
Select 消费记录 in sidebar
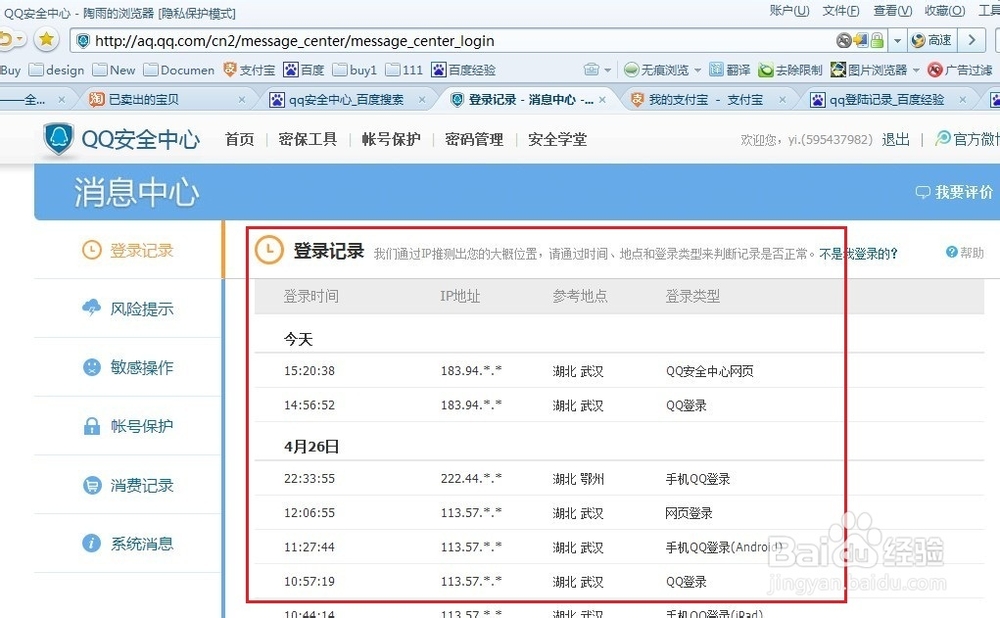tap(128, 485)
